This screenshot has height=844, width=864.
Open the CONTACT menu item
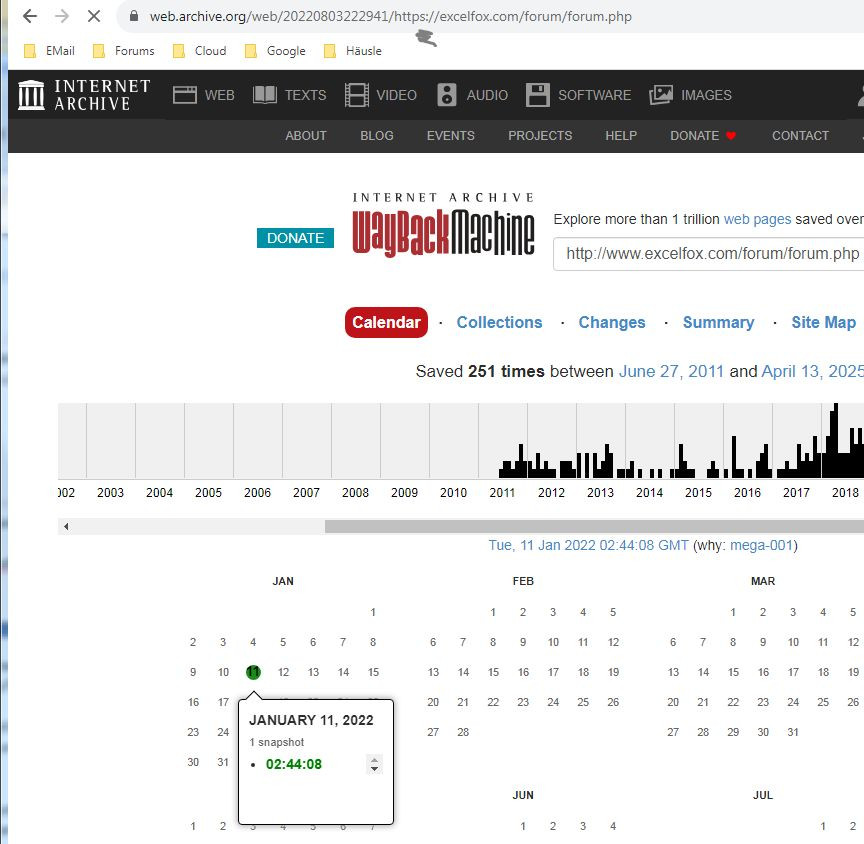point(800,136)
